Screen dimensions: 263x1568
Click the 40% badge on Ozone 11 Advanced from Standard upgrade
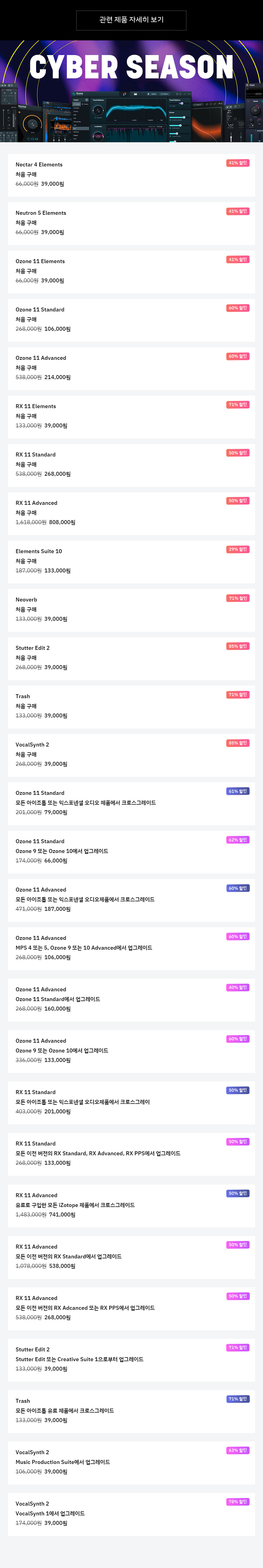click(x=237, y=988)
